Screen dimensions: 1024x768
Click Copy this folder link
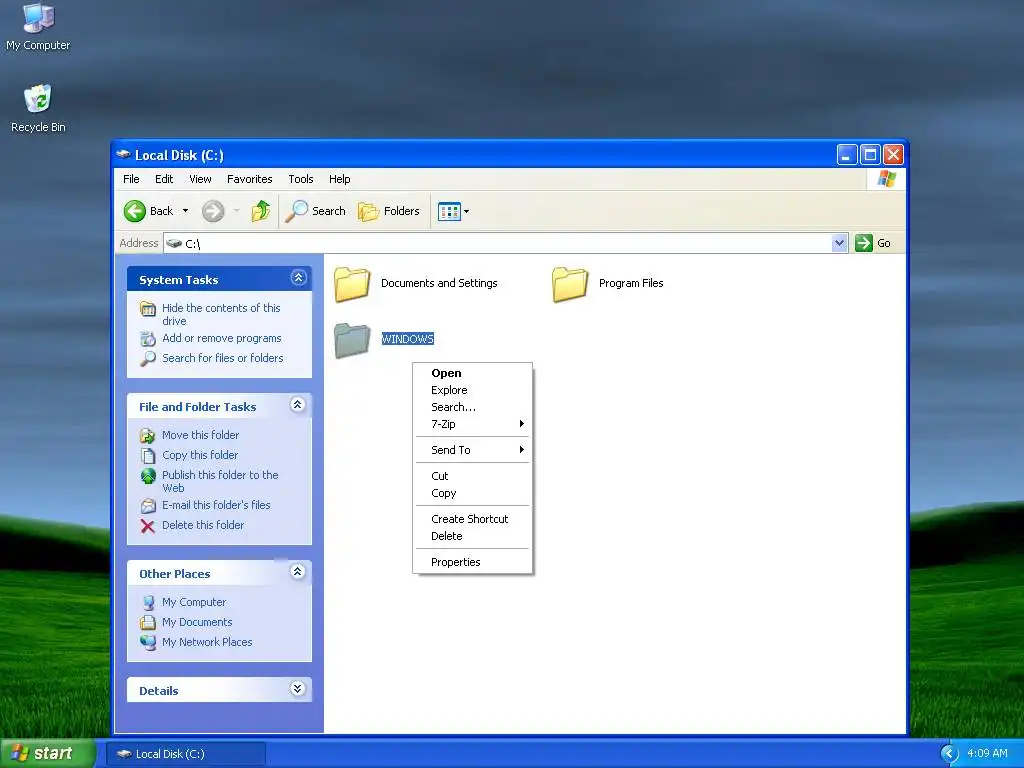pos(200,455)
